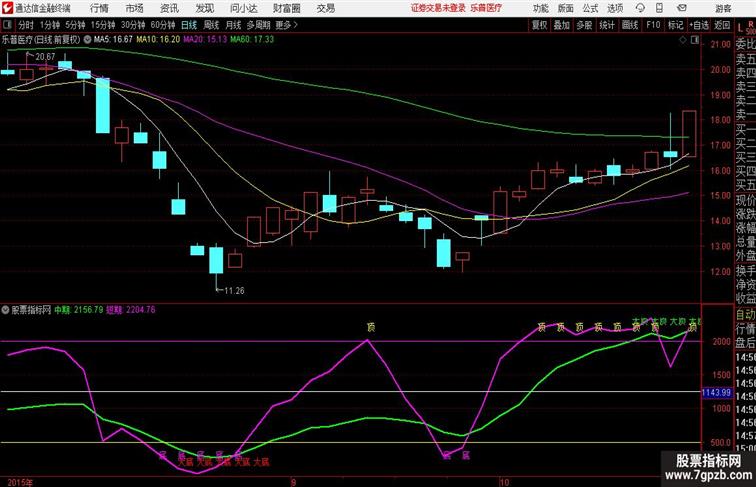Open the 选项 menu
The image size is (756, 487).
click(x=615, y=8)
